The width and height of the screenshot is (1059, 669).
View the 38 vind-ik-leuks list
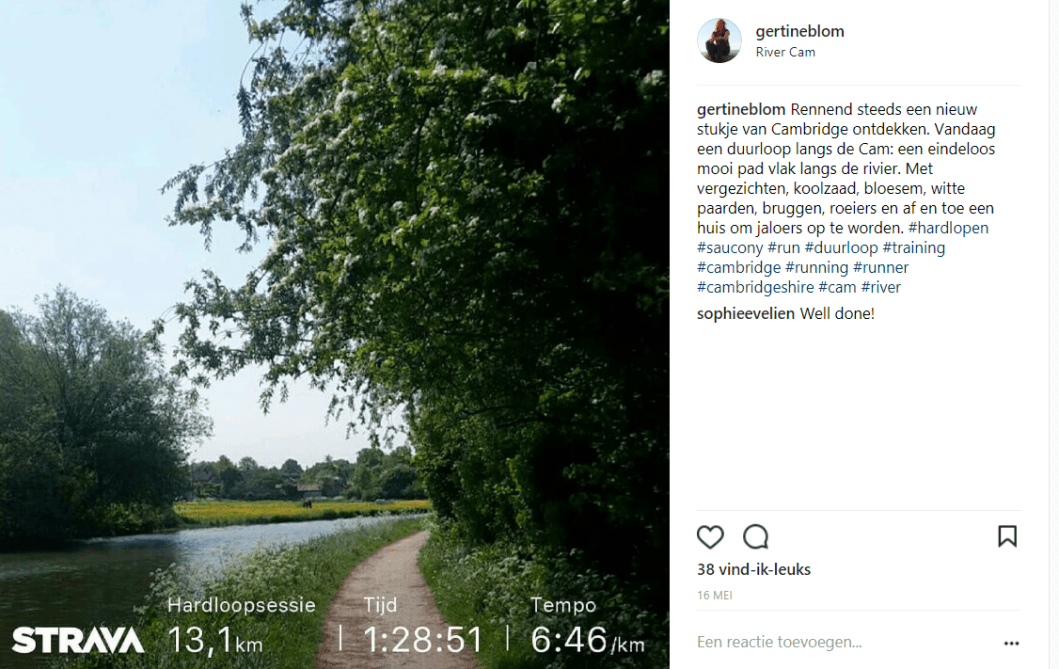pos(754,569)
